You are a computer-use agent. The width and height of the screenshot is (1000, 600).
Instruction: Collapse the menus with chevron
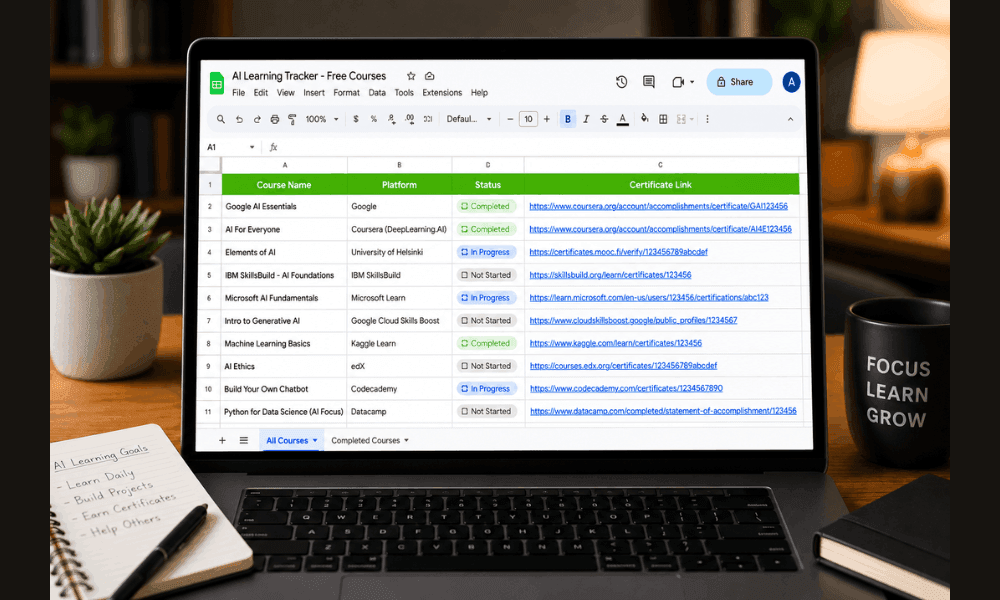pyautogui.click(x=790, y=119)
